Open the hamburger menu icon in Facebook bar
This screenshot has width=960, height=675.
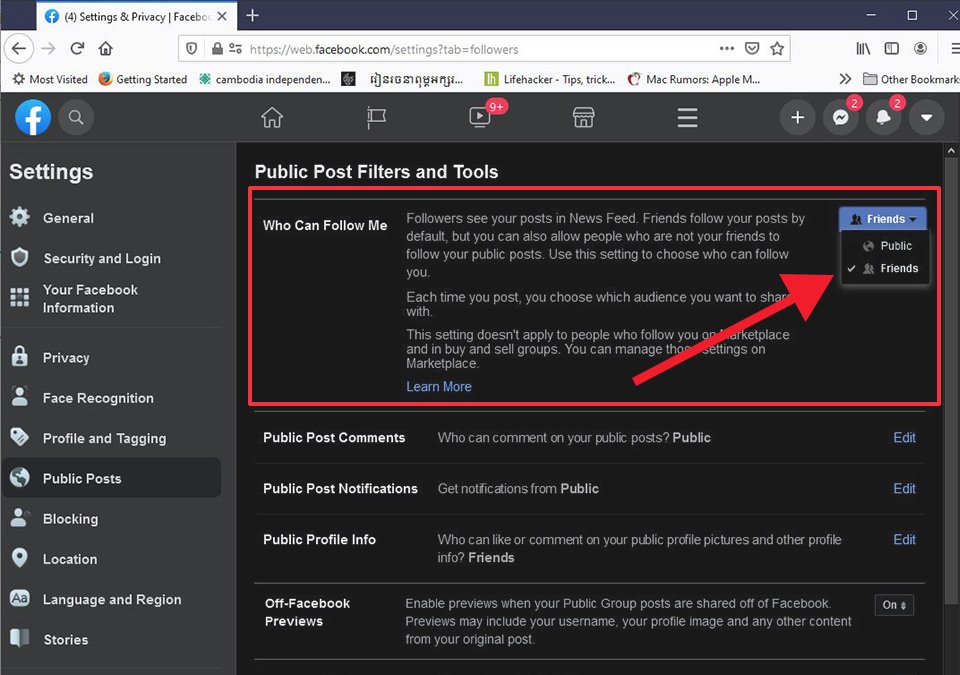[x=688, y=117]
